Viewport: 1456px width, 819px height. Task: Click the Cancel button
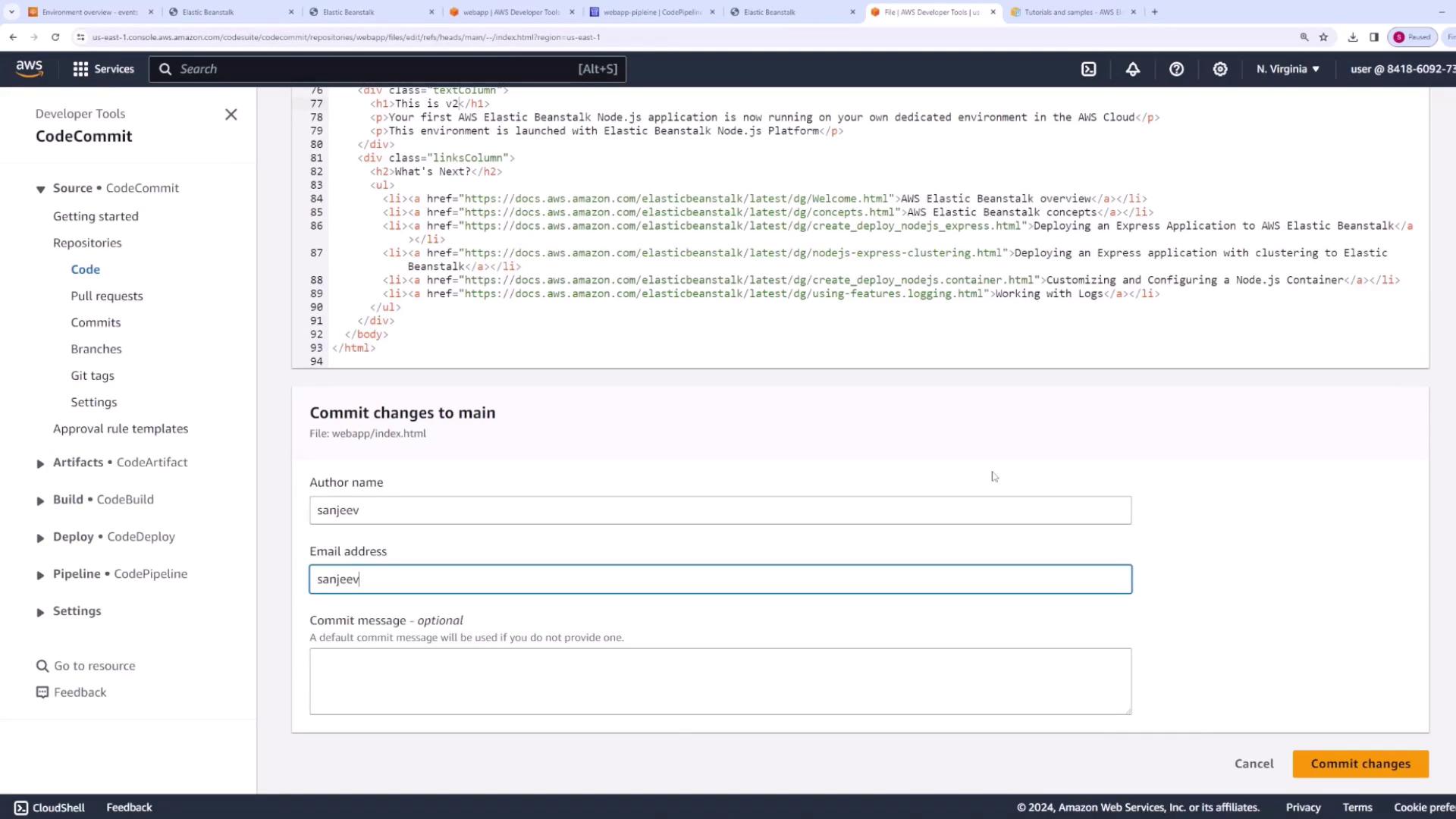pyautogui.click(x=1254, y=764)
